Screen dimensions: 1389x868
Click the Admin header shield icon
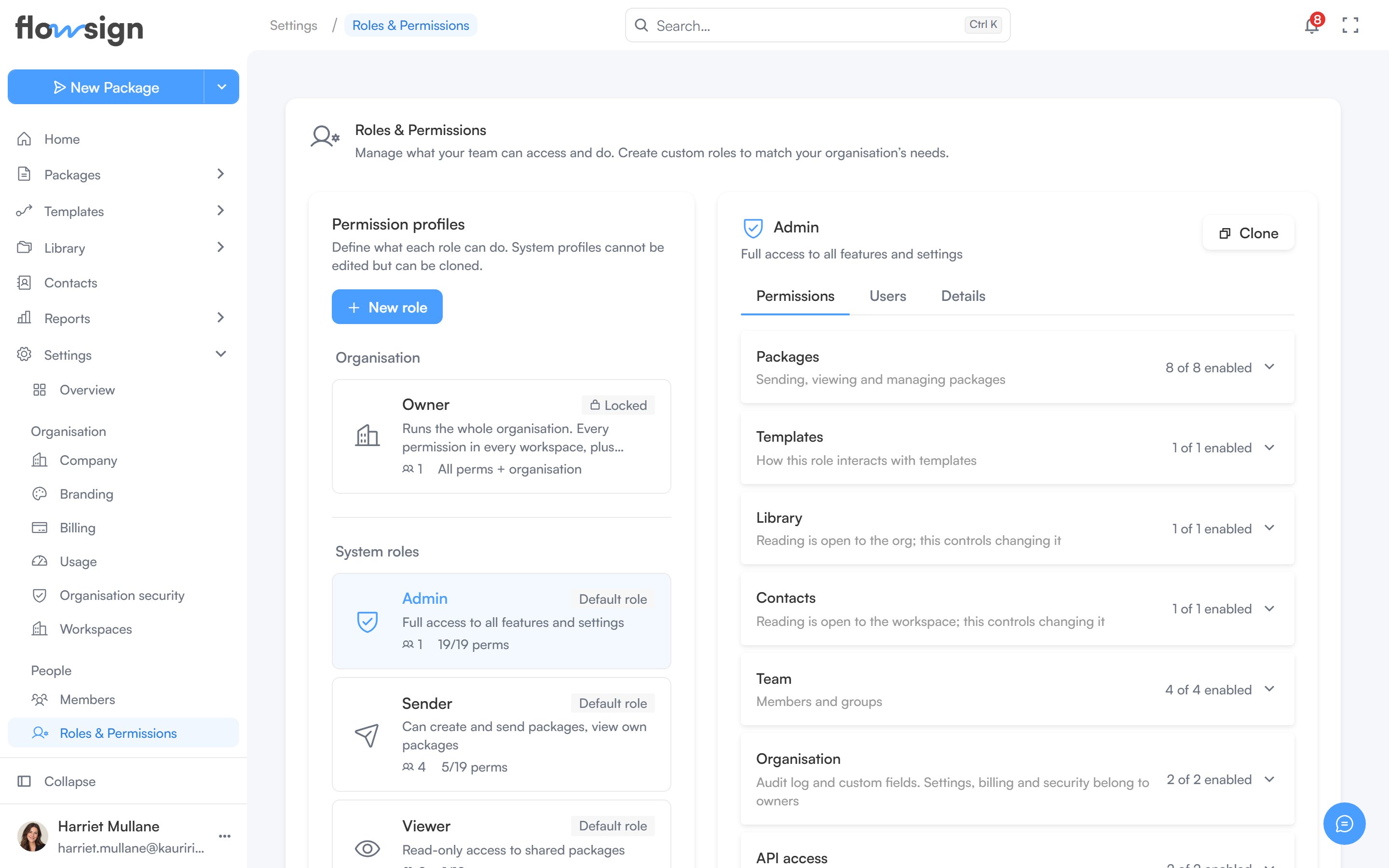753,228
